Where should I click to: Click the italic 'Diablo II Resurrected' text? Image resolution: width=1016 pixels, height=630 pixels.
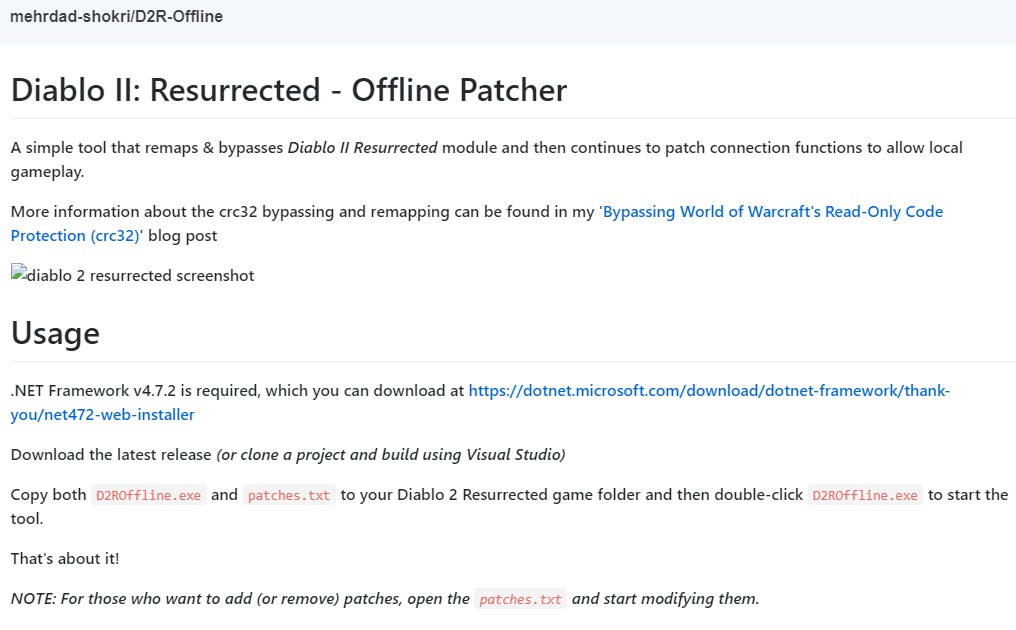[x=362, y=148]
